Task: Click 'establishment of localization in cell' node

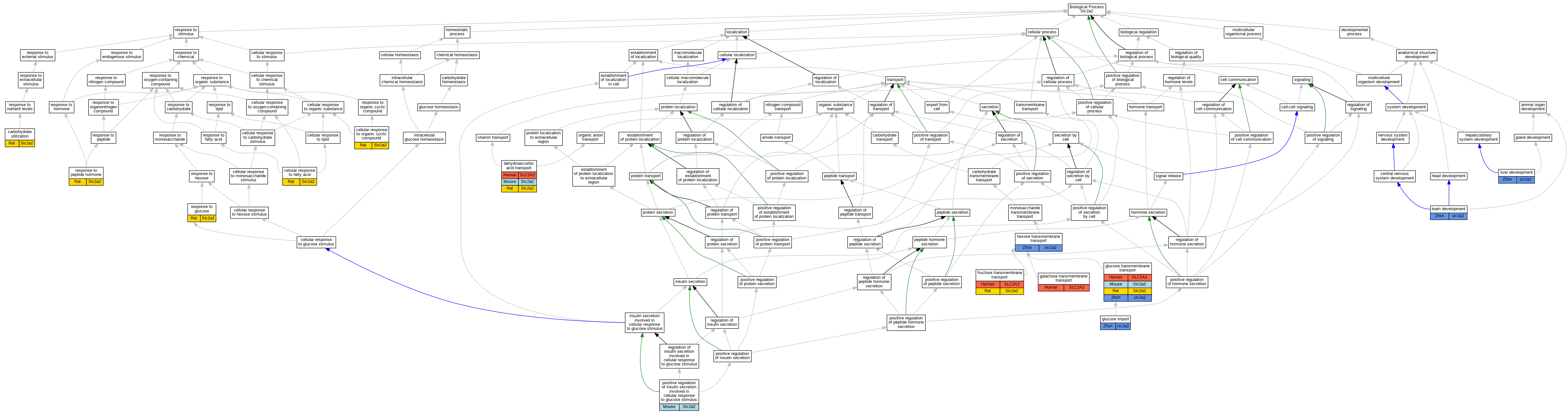Action: coord(613,80)
